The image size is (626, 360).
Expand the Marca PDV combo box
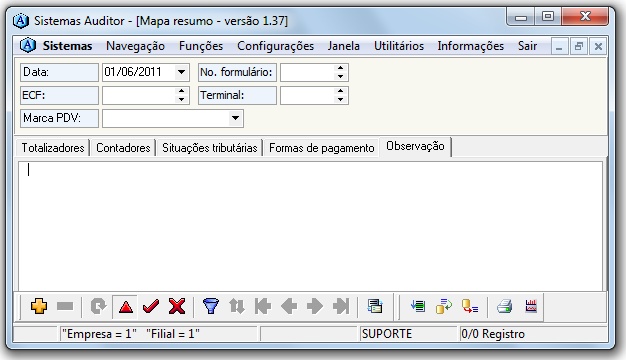click(x=235, y=118)
